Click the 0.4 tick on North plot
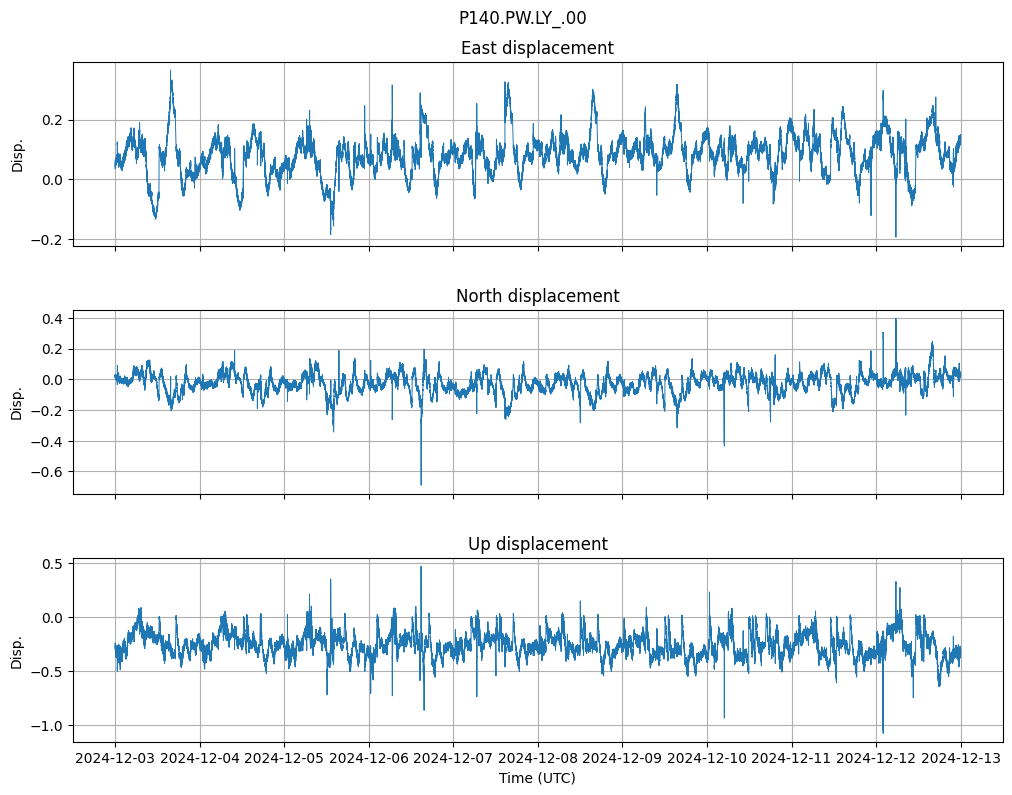Image resolution: width=1012 pixels, height=795 pixels. [x=54, y=318]
